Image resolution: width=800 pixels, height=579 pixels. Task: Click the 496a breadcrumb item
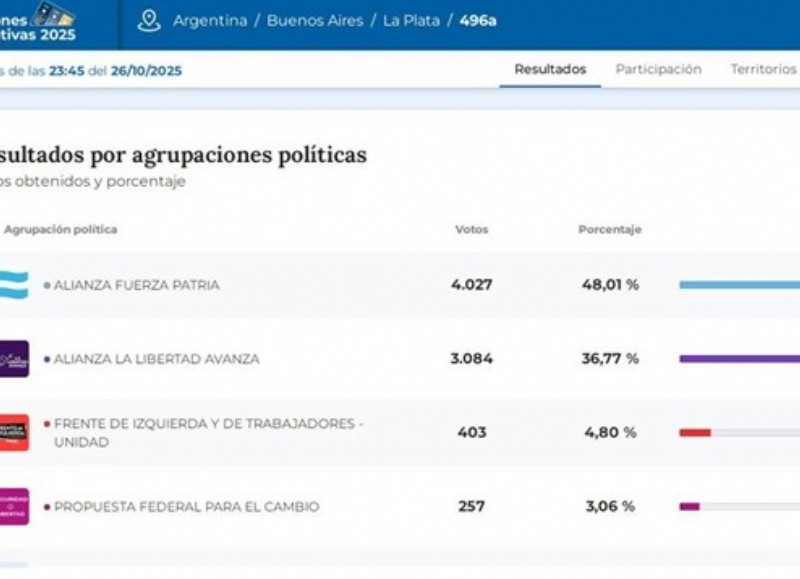tap(477, 21)
